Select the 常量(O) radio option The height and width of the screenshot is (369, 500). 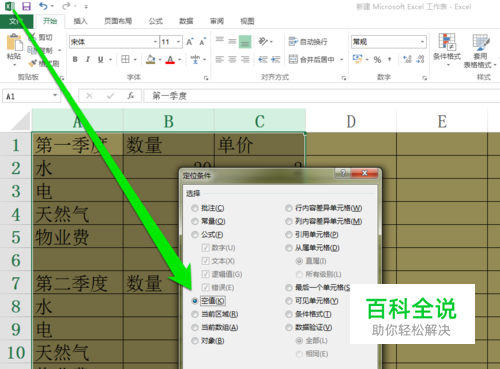[195, 221]
